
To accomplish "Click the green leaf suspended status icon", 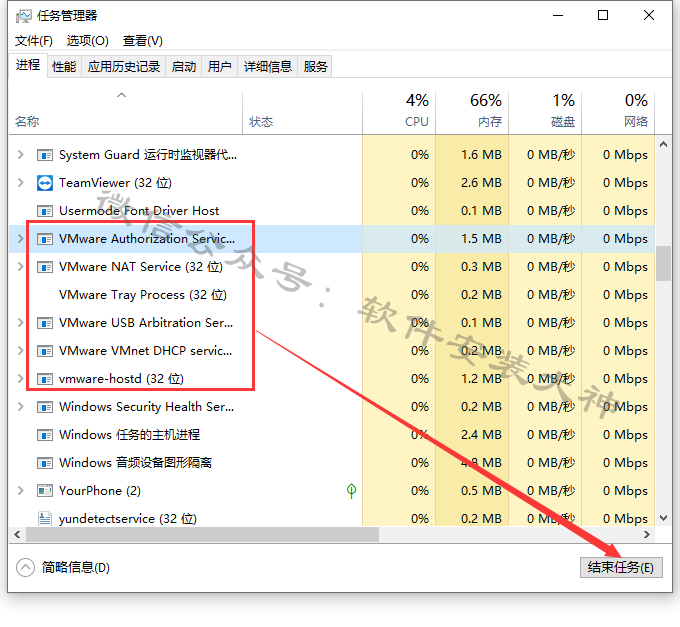I will click(351, 491).
